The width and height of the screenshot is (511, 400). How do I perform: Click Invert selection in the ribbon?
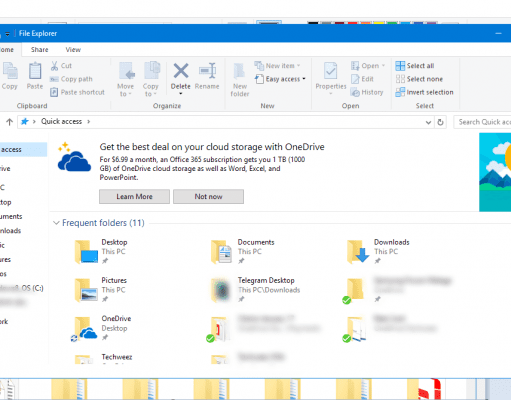click(424, 92)
